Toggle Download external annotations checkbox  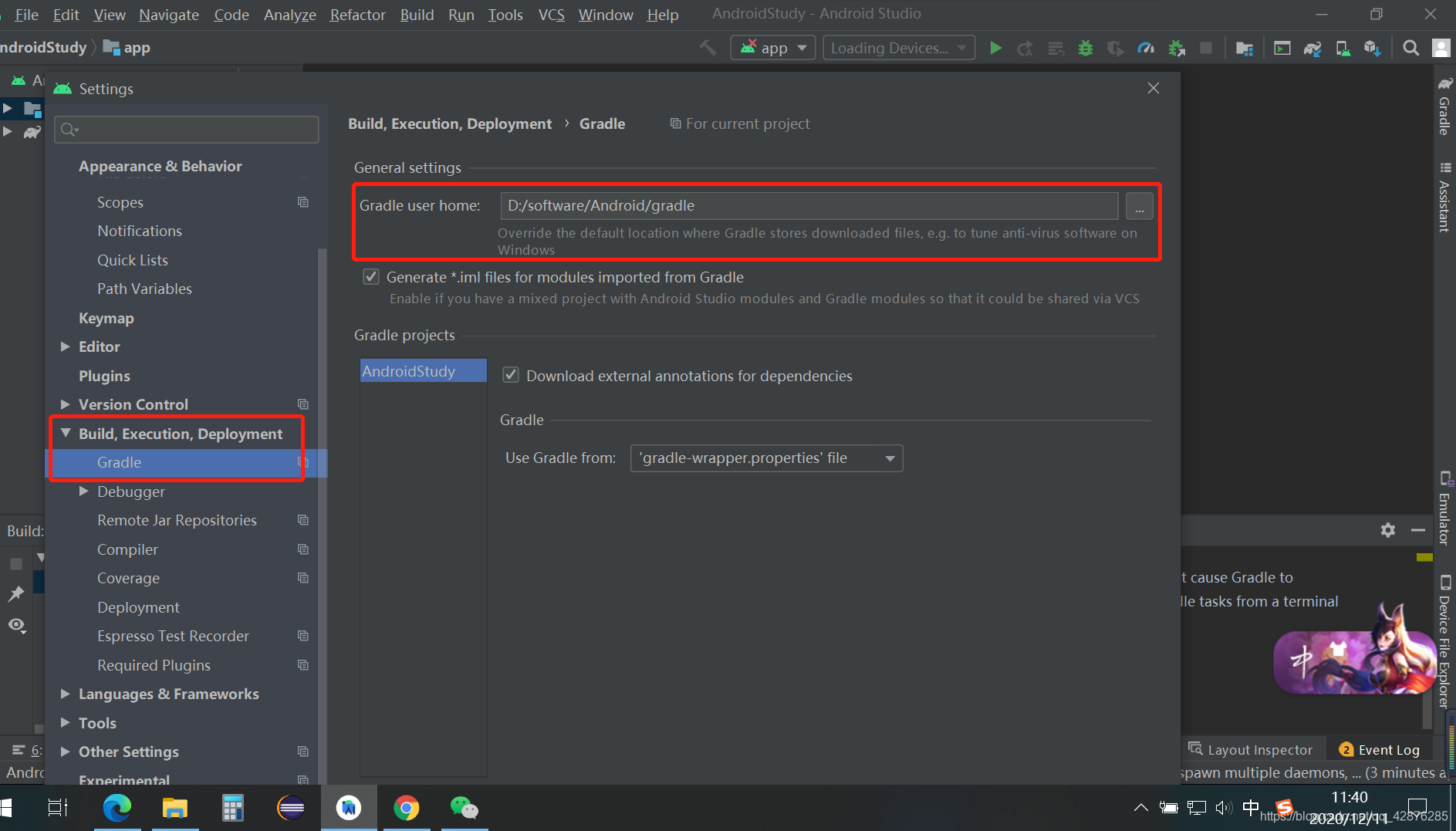[511, 376]
